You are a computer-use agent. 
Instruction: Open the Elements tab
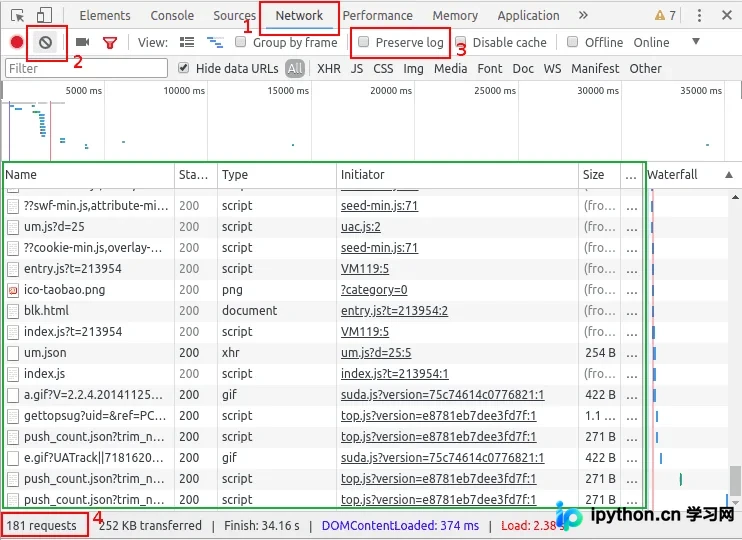pyautogui.click(x=105, y=16)
